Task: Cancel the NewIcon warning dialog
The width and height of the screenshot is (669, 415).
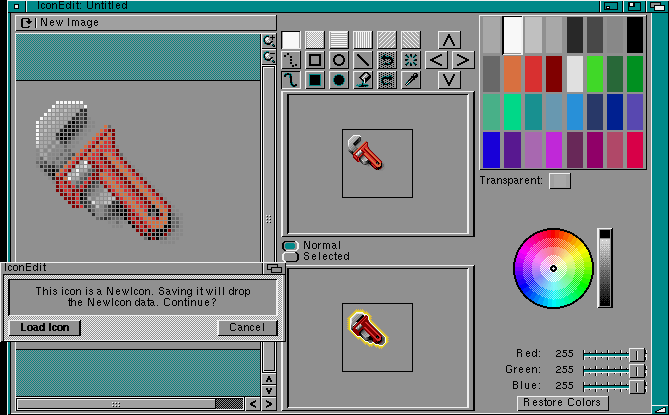Action: click(247, 328)
